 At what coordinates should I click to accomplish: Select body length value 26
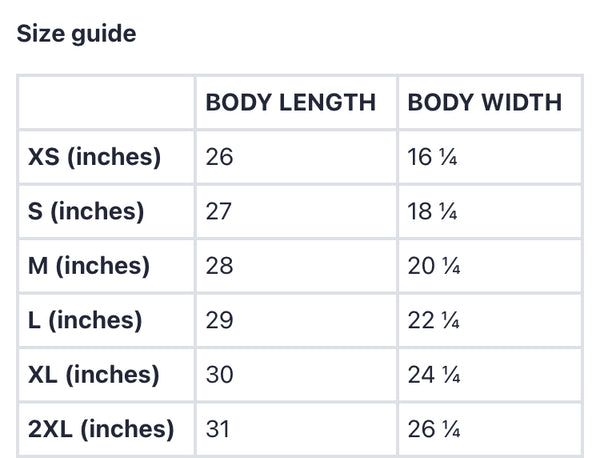pos(219,157)
